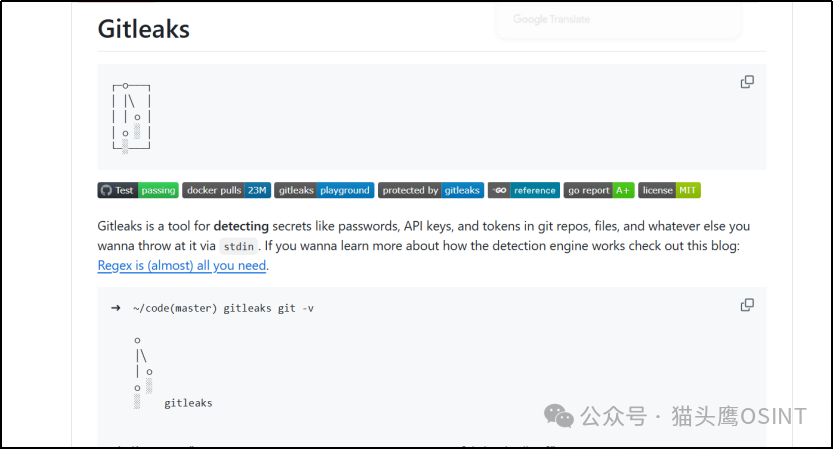Click the green passing label on Test badge
The width and height of the screenshot is (833, 449).
[x=158, y=190]
